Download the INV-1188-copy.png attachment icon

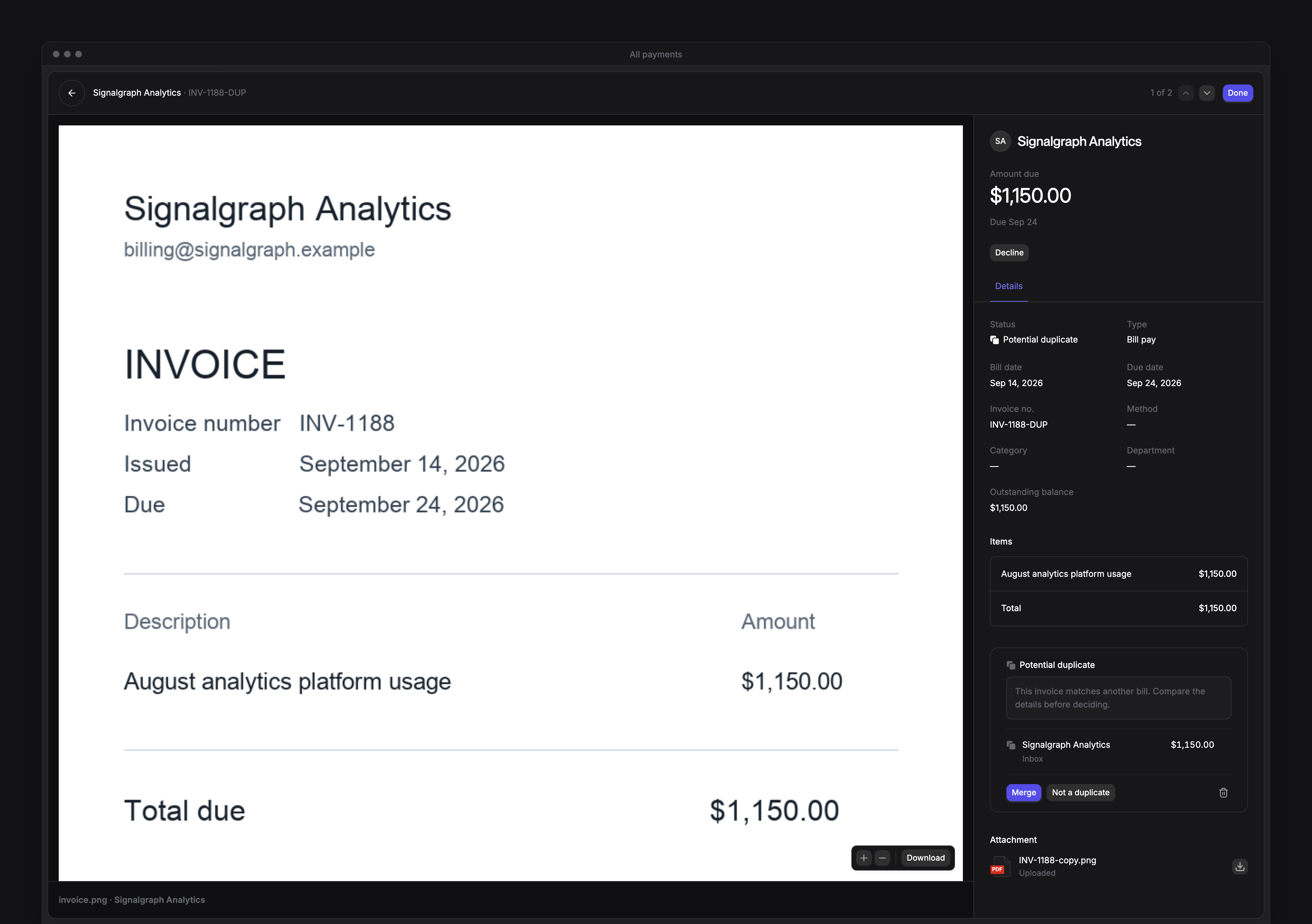(x=1239, y=866)
